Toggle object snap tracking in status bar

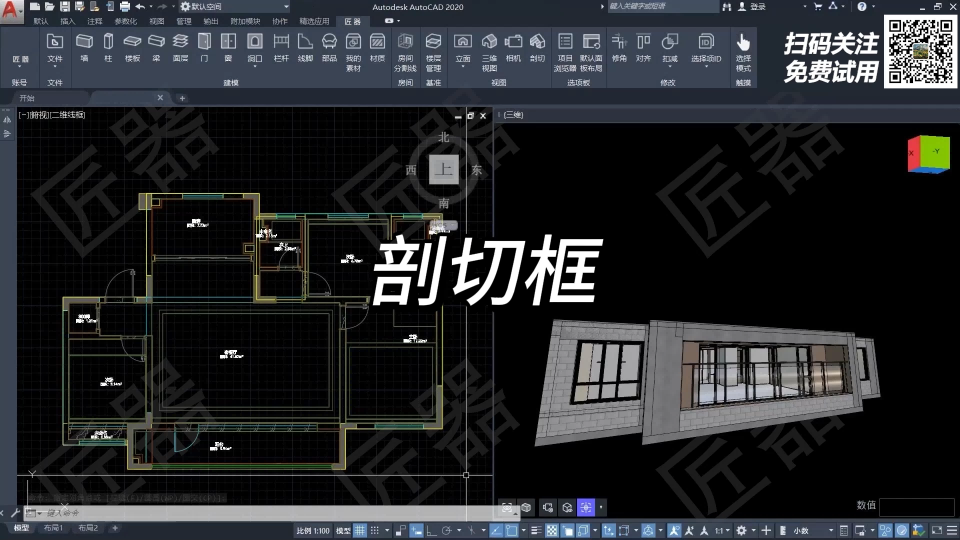pyautogui.click(x=496, y=530)
